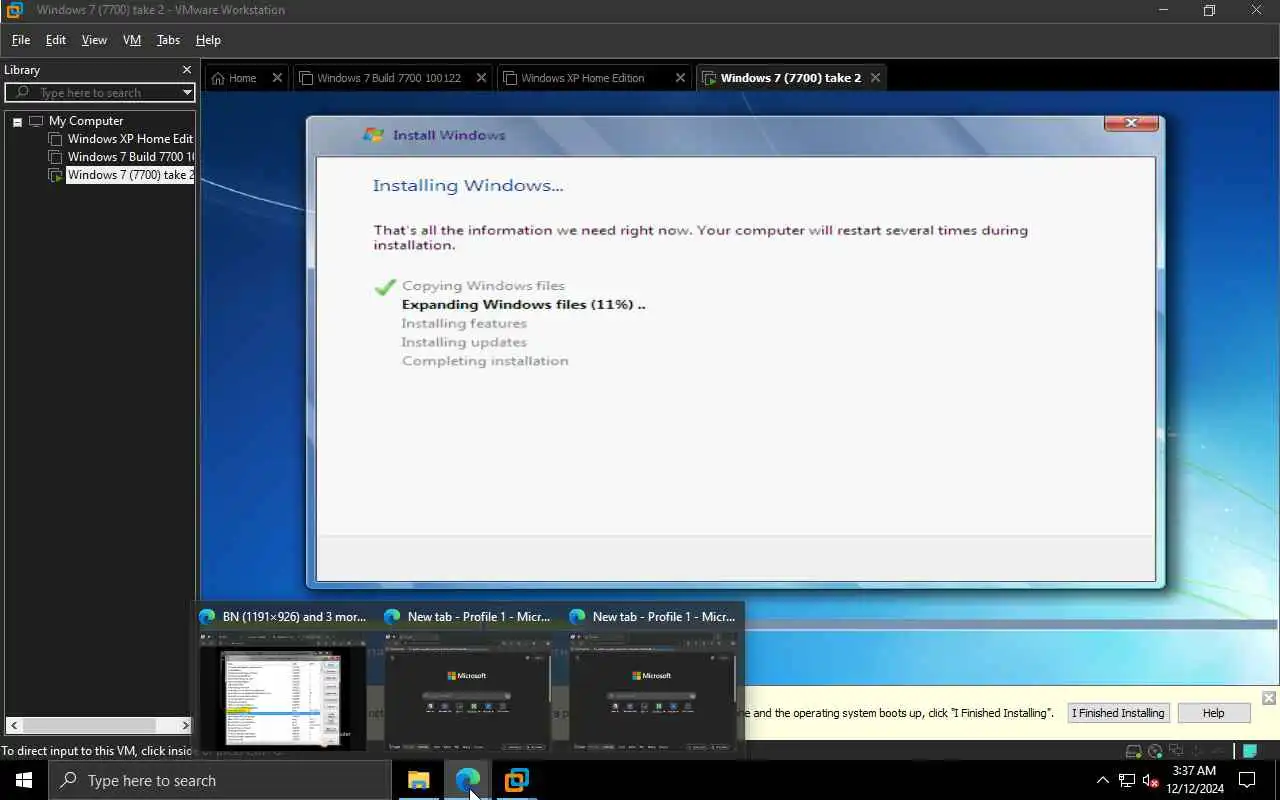The width and height of the screenshot is (1280, 800).
Task: Click the I Finished Installing button
Action: pyautogui.click(x=1118, y=713)
